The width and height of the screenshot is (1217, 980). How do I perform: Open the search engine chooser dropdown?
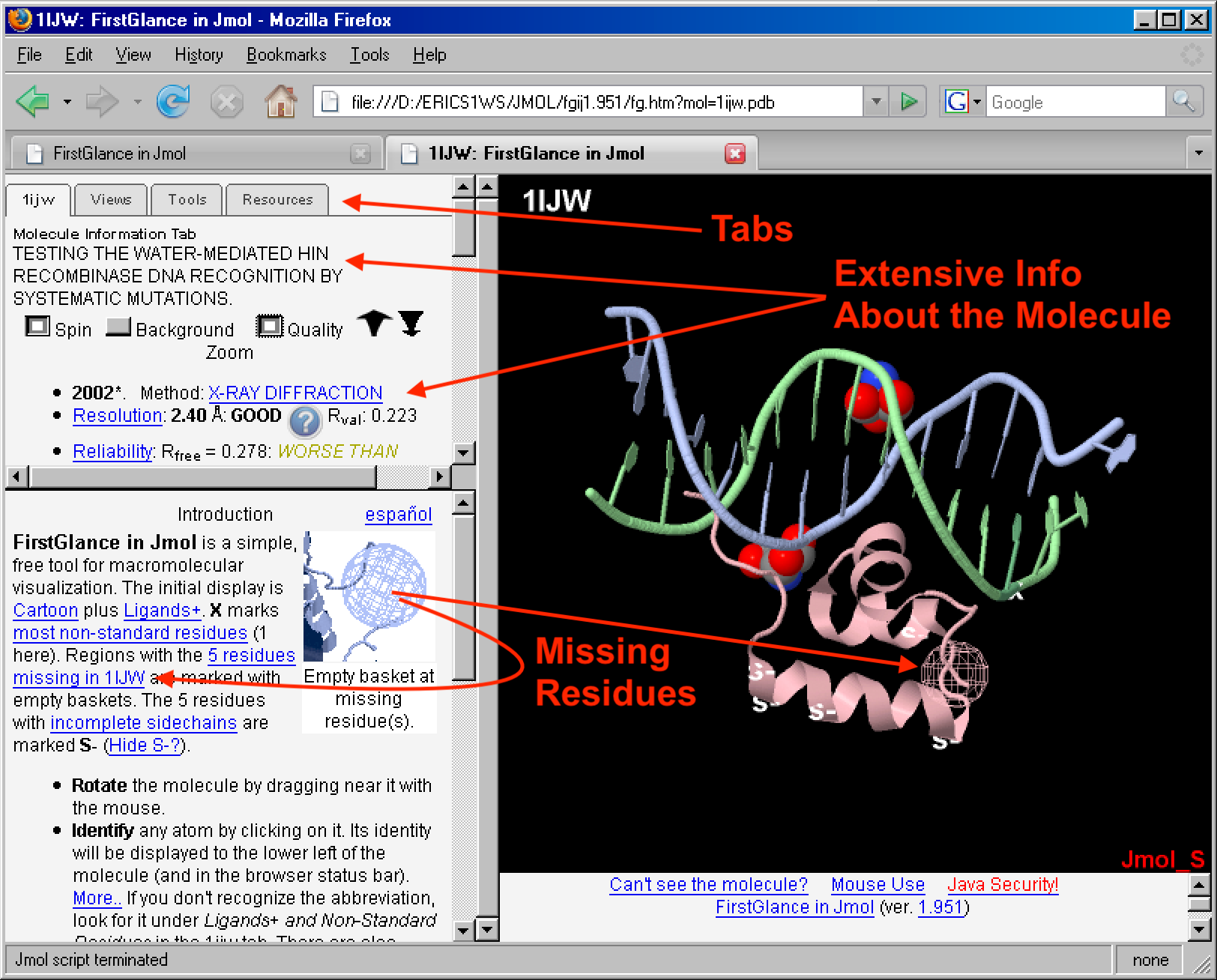(977, 101)
